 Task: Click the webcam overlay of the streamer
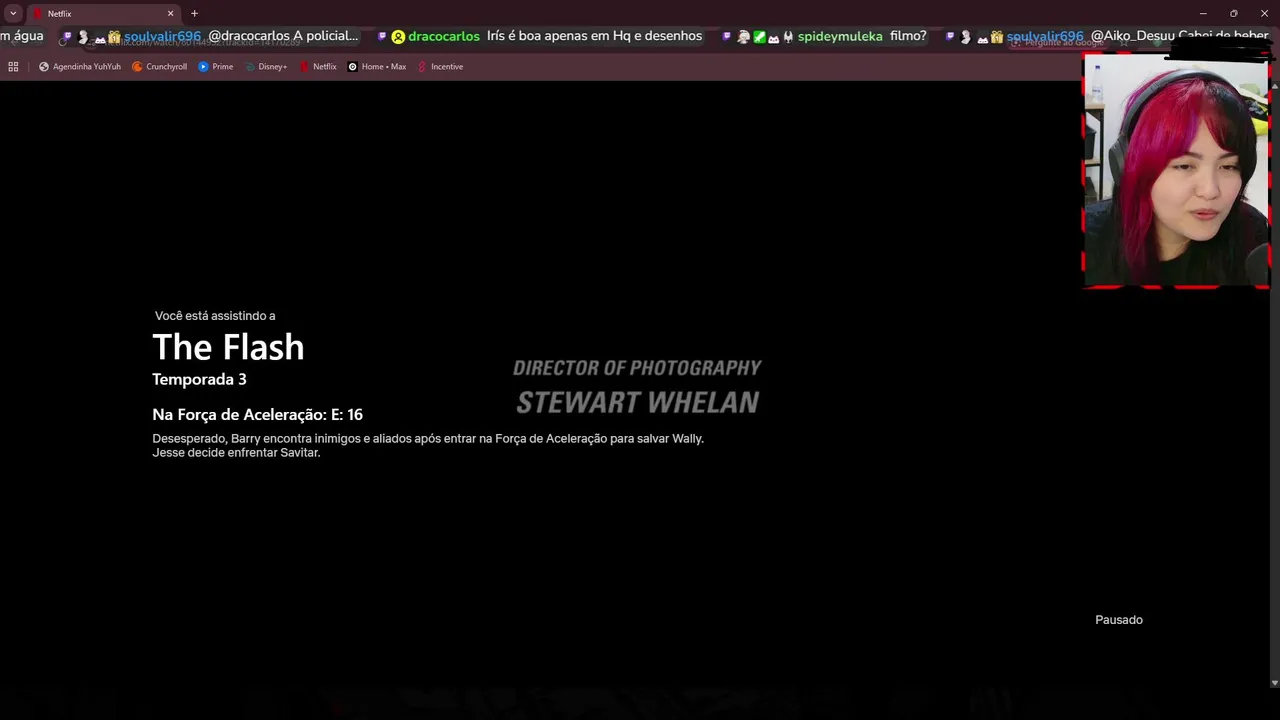coord(1176,171)
